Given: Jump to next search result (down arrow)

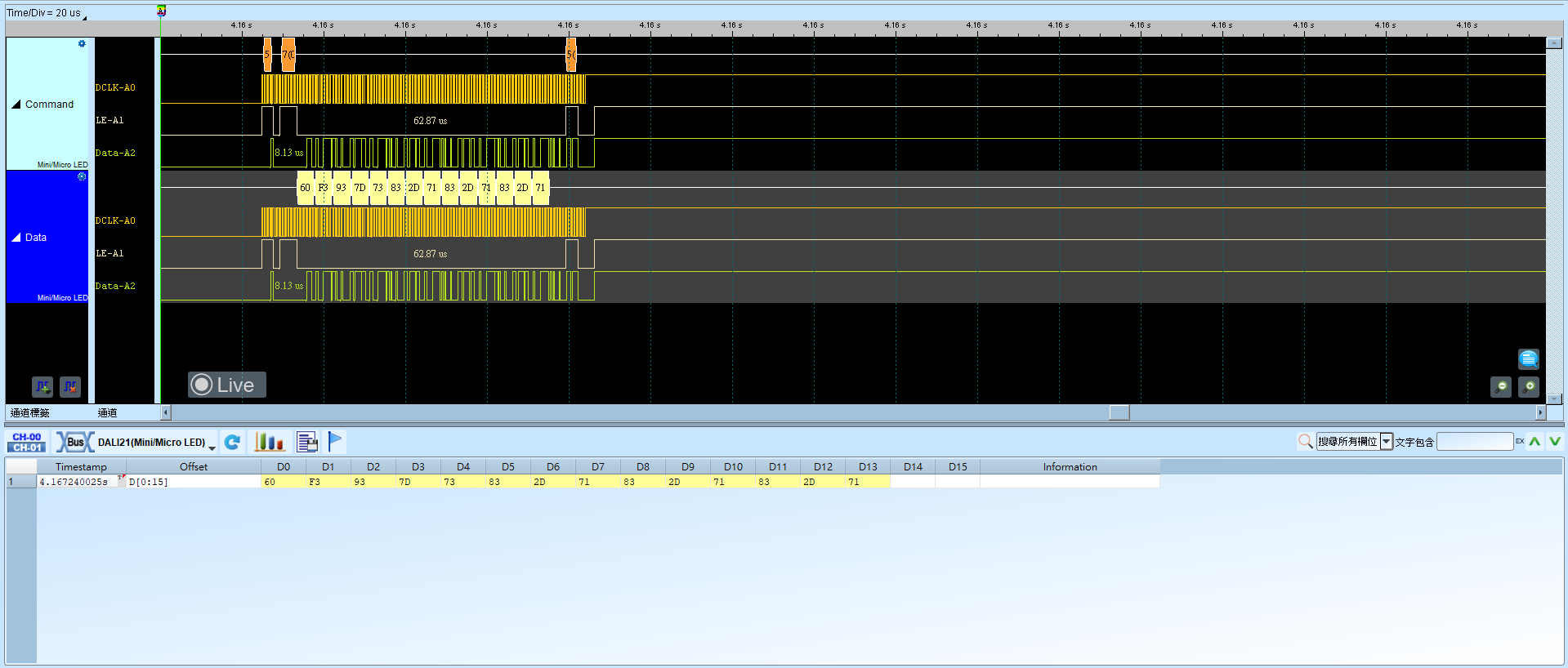Looking at the screenshot, I should [x=1555, y=442].
